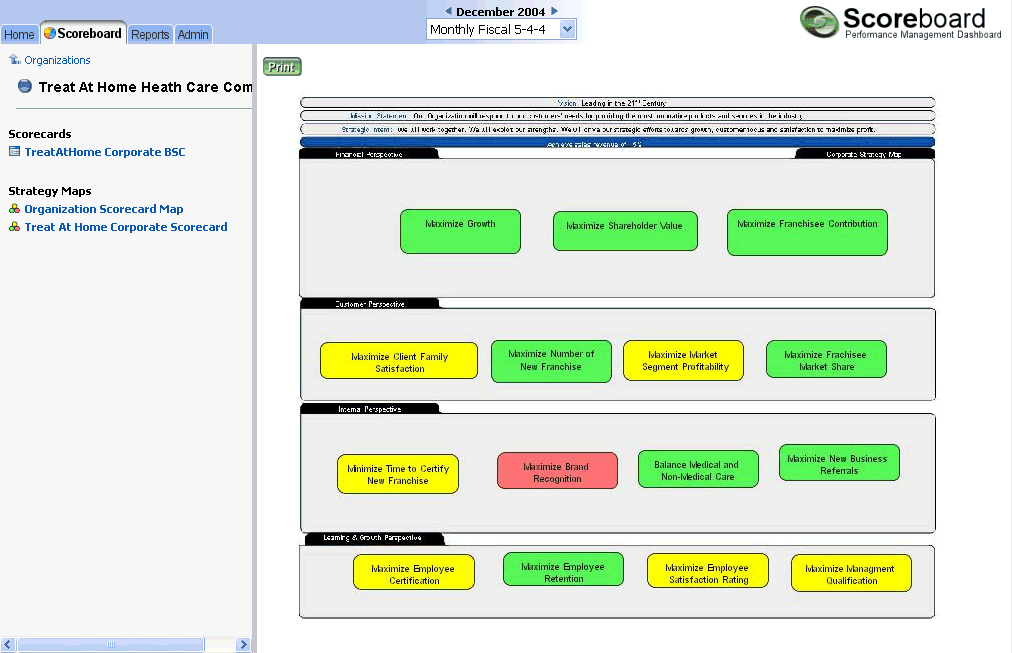Viewport: 1012px width, 653px height.
Task: Select Maximize Number of New Franchise box
Action: tap(551, 361)
